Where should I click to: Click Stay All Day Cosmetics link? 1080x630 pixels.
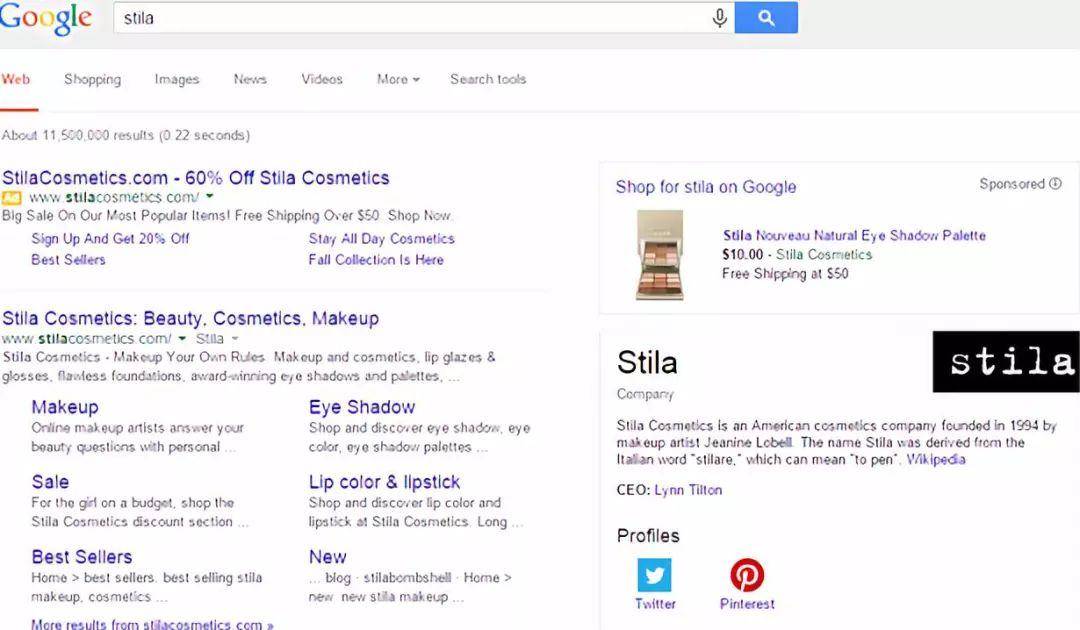click(x=382, y=238)
